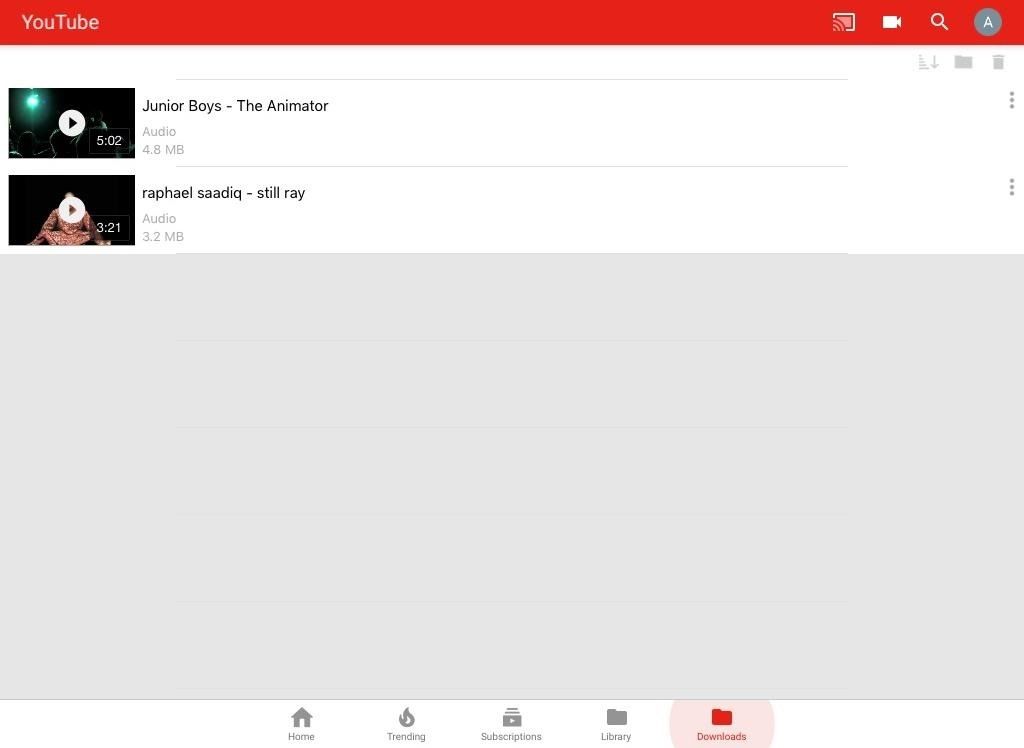Image resolution: width=1024 pixels, height=748 pixels.
Task: Open YouTube search
Action: click(x=939, y=21)
